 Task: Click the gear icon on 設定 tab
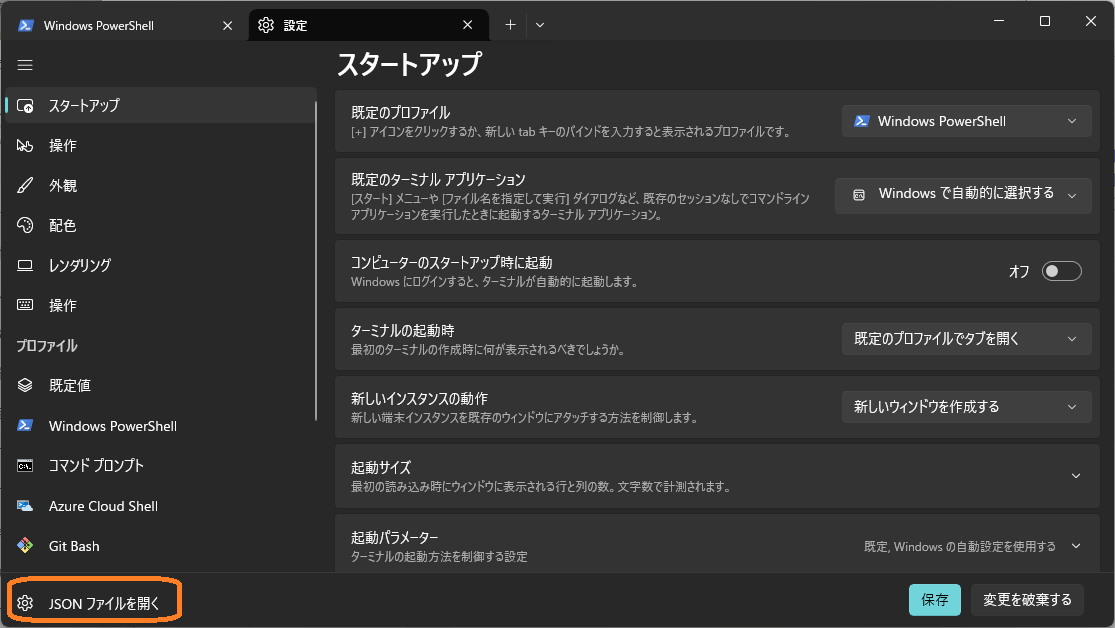pos(266,25)
